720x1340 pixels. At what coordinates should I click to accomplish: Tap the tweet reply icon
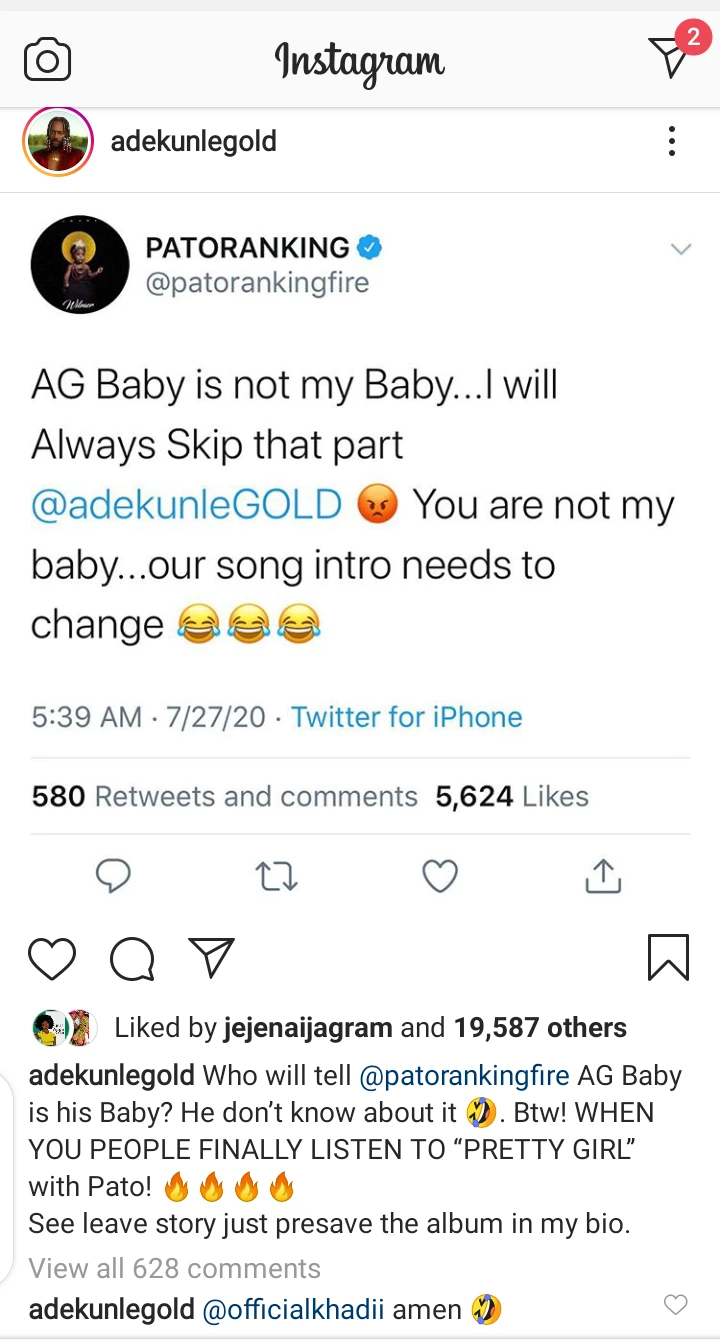click(113, 877)
